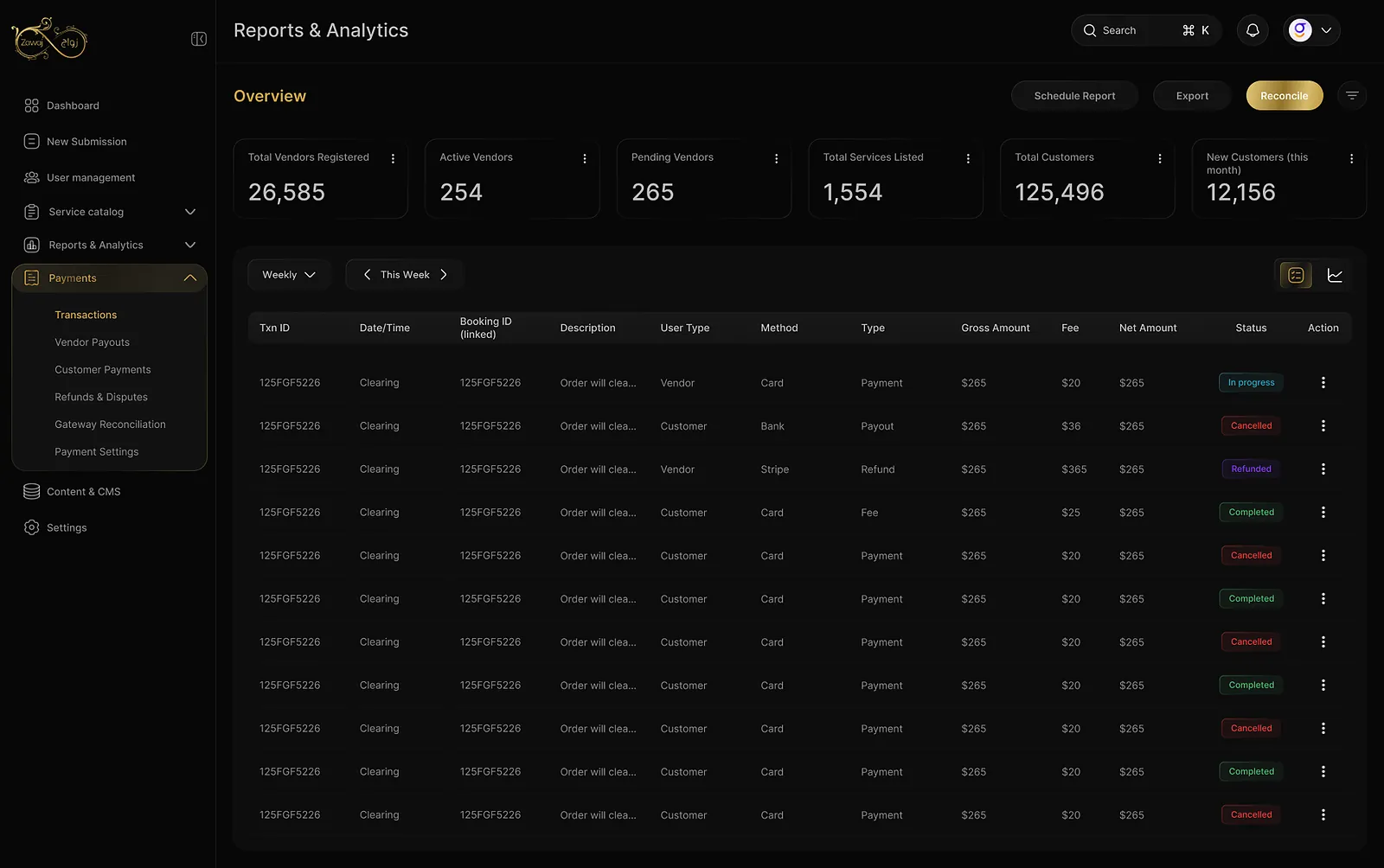Open action menu for In progress row
This screenshot has width=1384, height=868.
1323,383
